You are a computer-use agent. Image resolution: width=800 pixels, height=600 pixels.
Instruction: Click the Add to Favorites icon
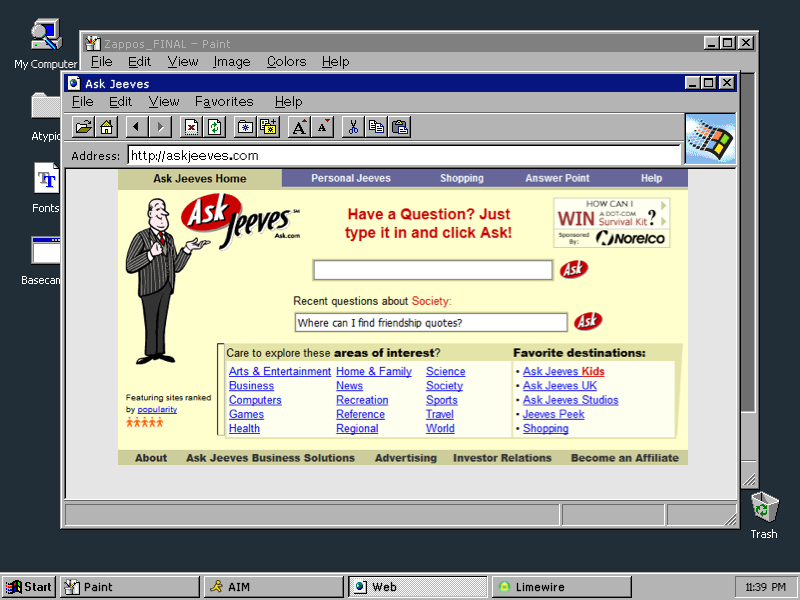pyautogui.click(x=268, y=127)
